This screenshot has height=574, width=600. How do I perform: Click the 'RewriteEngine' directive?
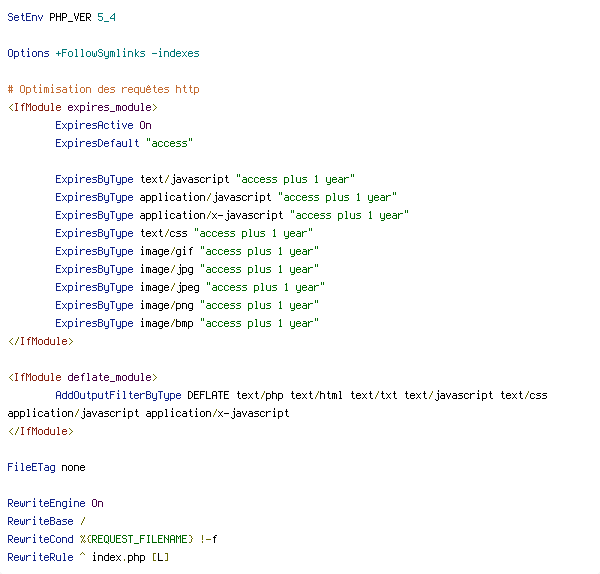tap(46, 503)
